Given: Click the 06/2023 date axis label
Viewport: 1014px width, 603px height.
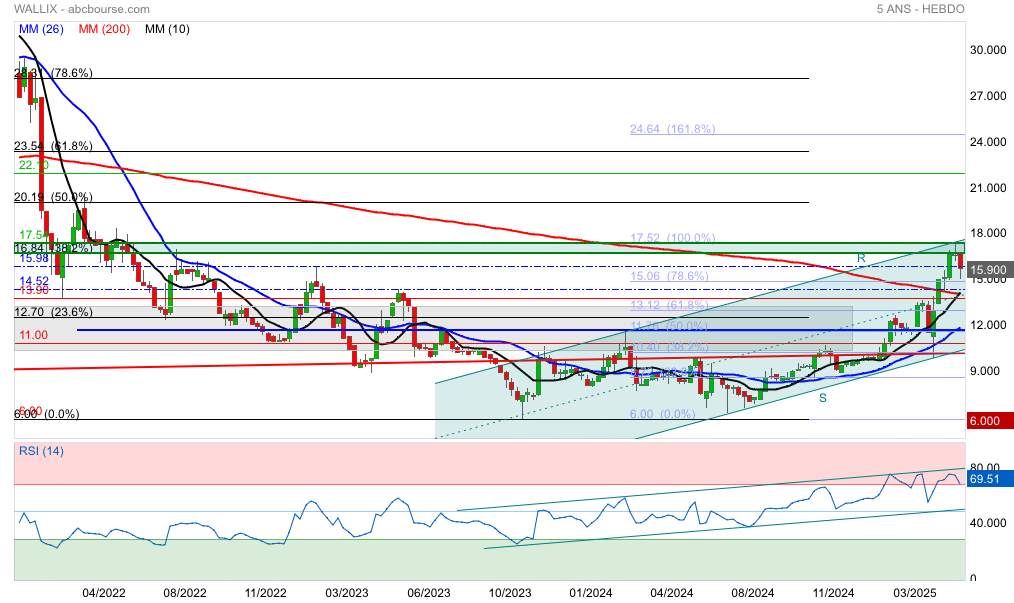Looking at the screenshot, I should [428, 593].
